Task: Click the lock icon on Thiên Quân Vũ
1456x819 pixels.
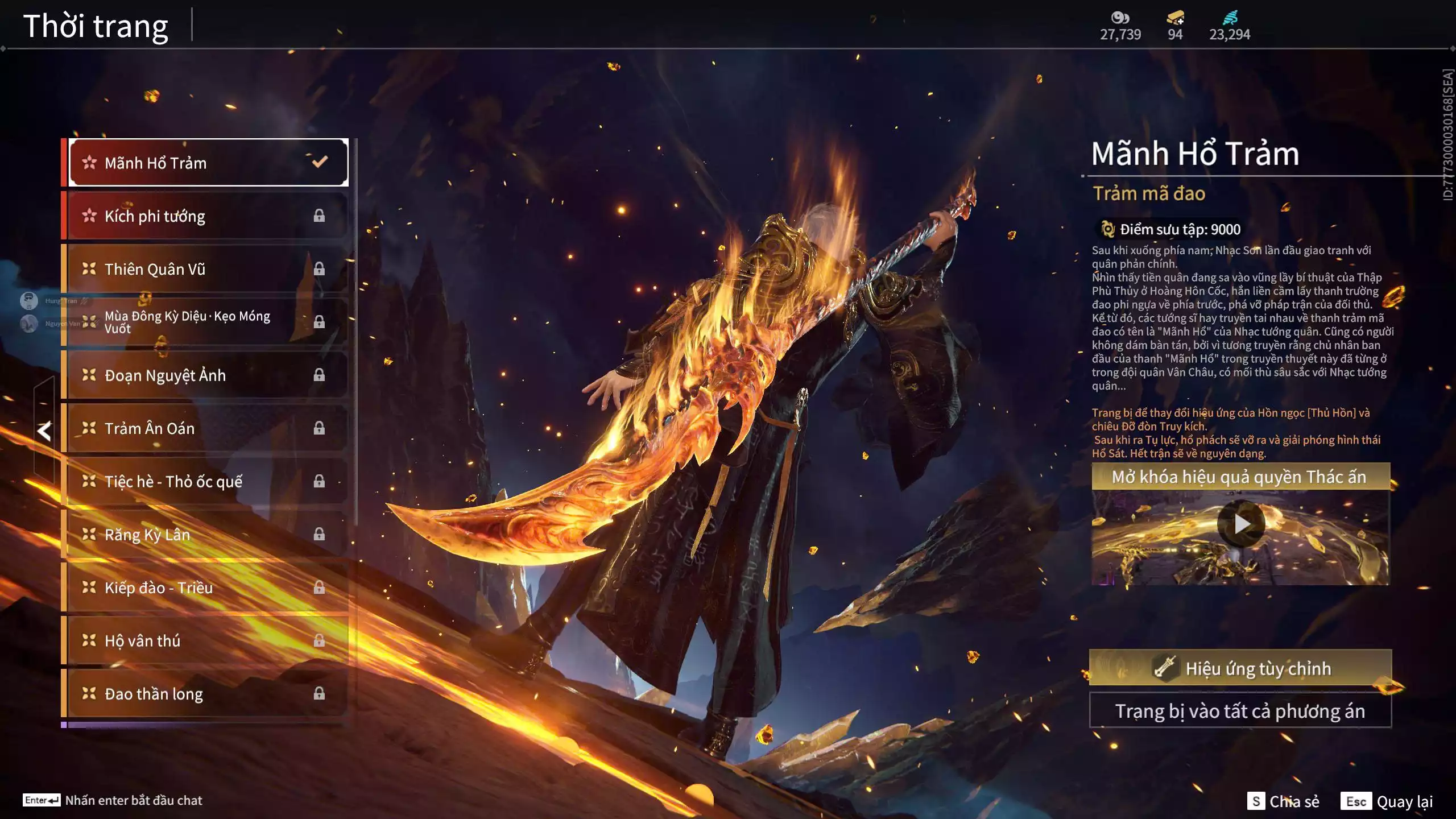Action: pos(319,268)
